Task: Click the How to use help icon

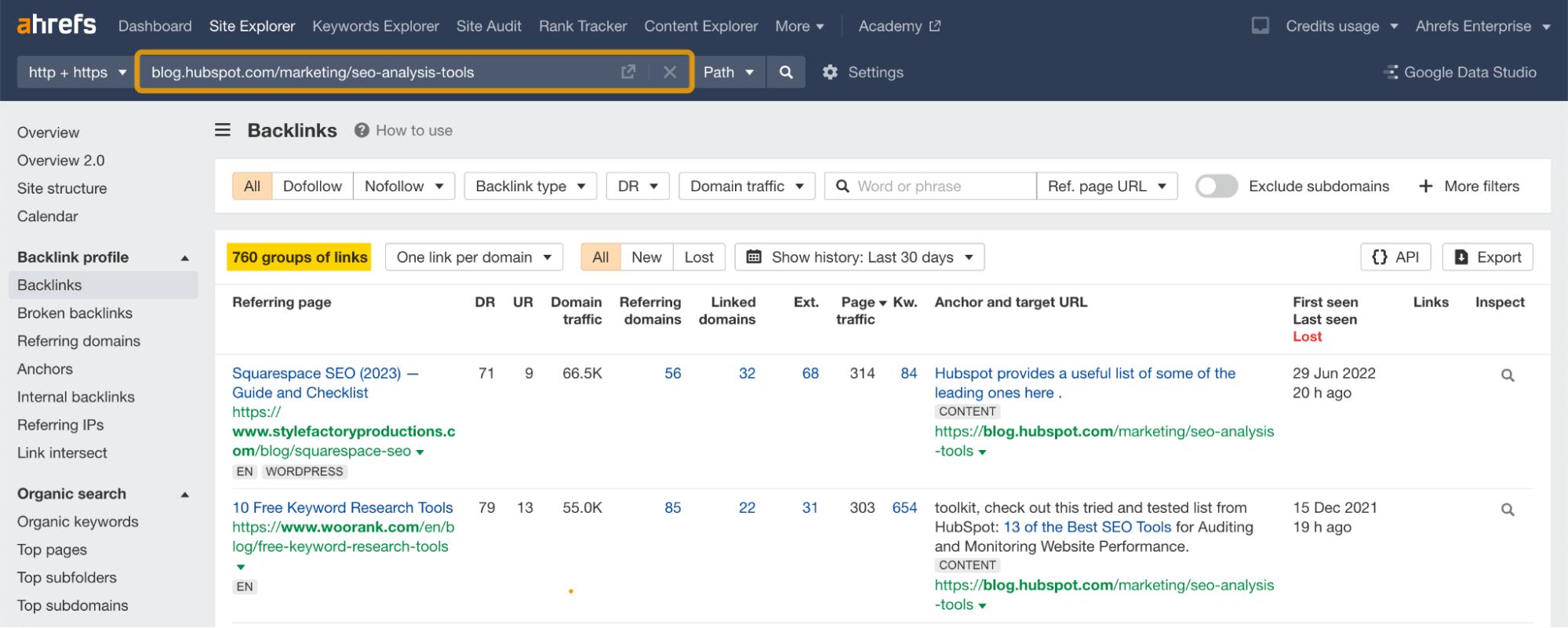Action: (x=362, y=130)
